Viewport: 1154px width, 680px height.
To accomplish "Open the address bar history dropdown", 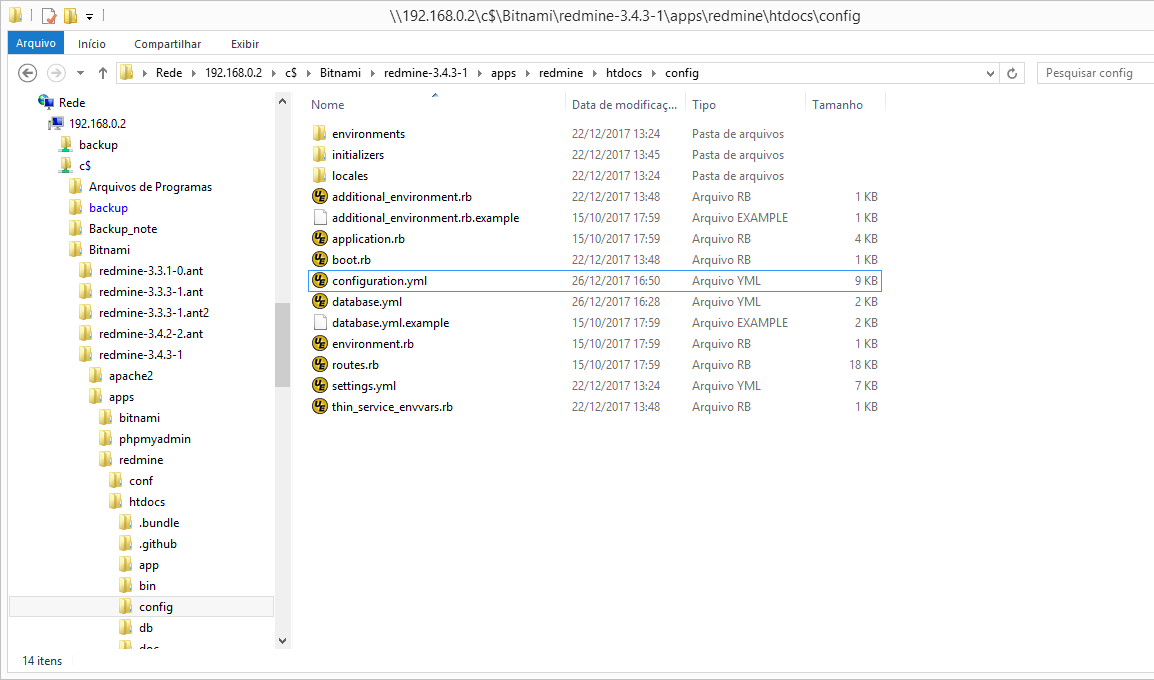I will (x=990, y=73).
